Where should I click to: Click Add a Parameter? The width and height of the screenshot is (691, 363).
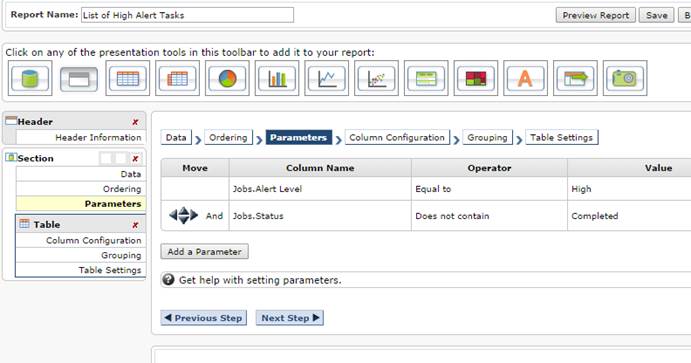click(x=204, y=252)
